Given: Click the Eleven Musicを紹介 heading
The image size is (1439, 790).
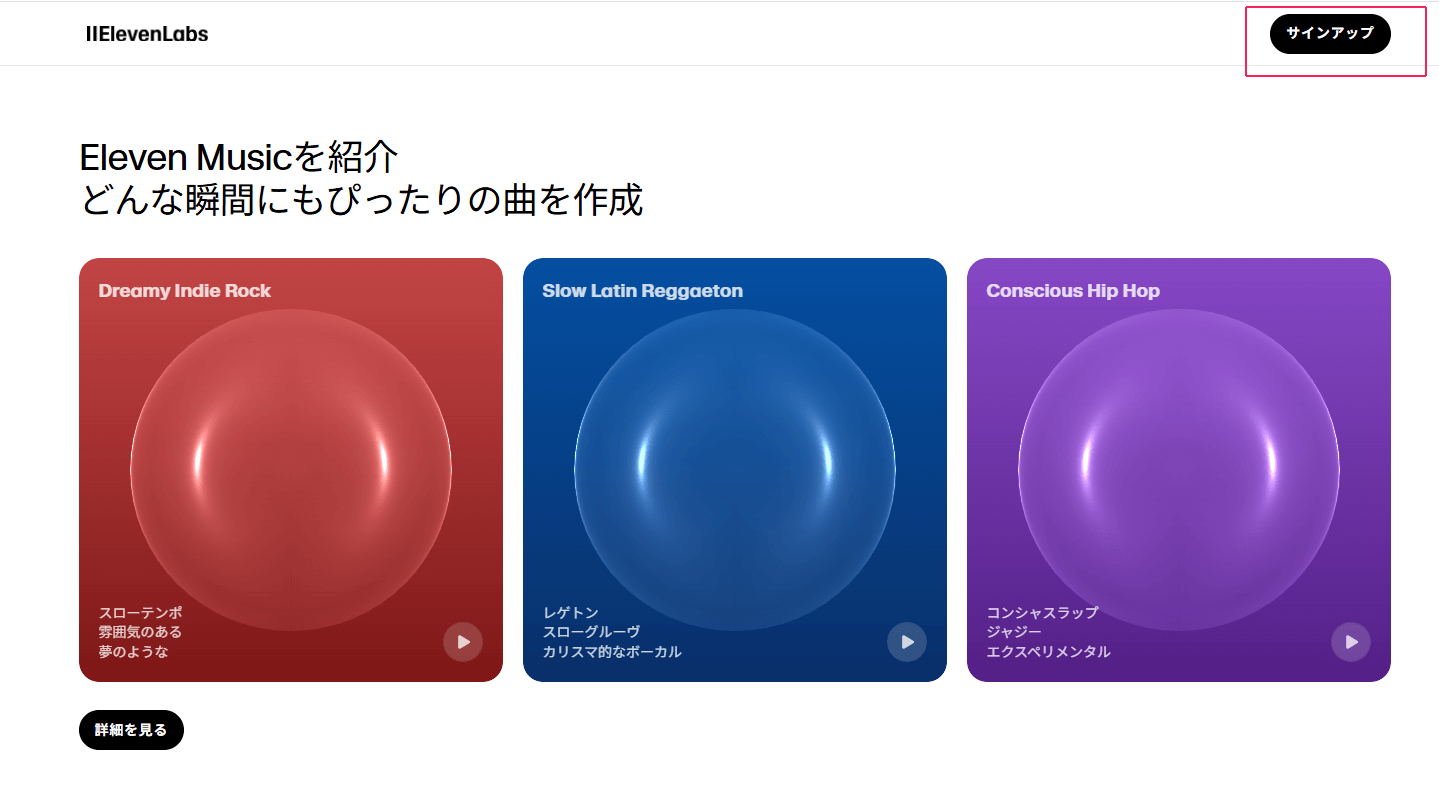Looking at the screenshot, I should tap(239, 157).
